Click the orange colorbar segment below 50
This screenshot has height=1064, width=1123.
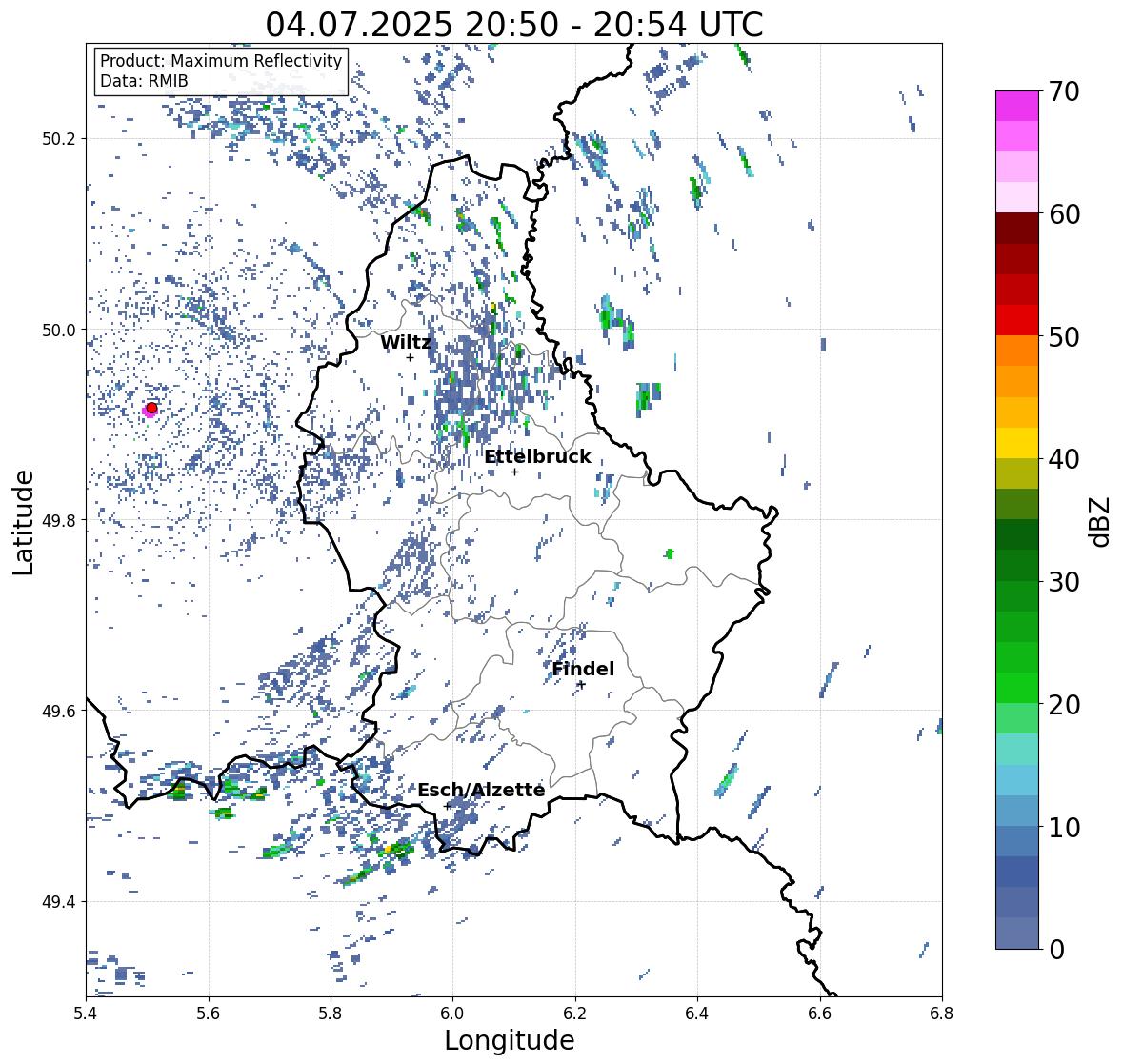1017,351
